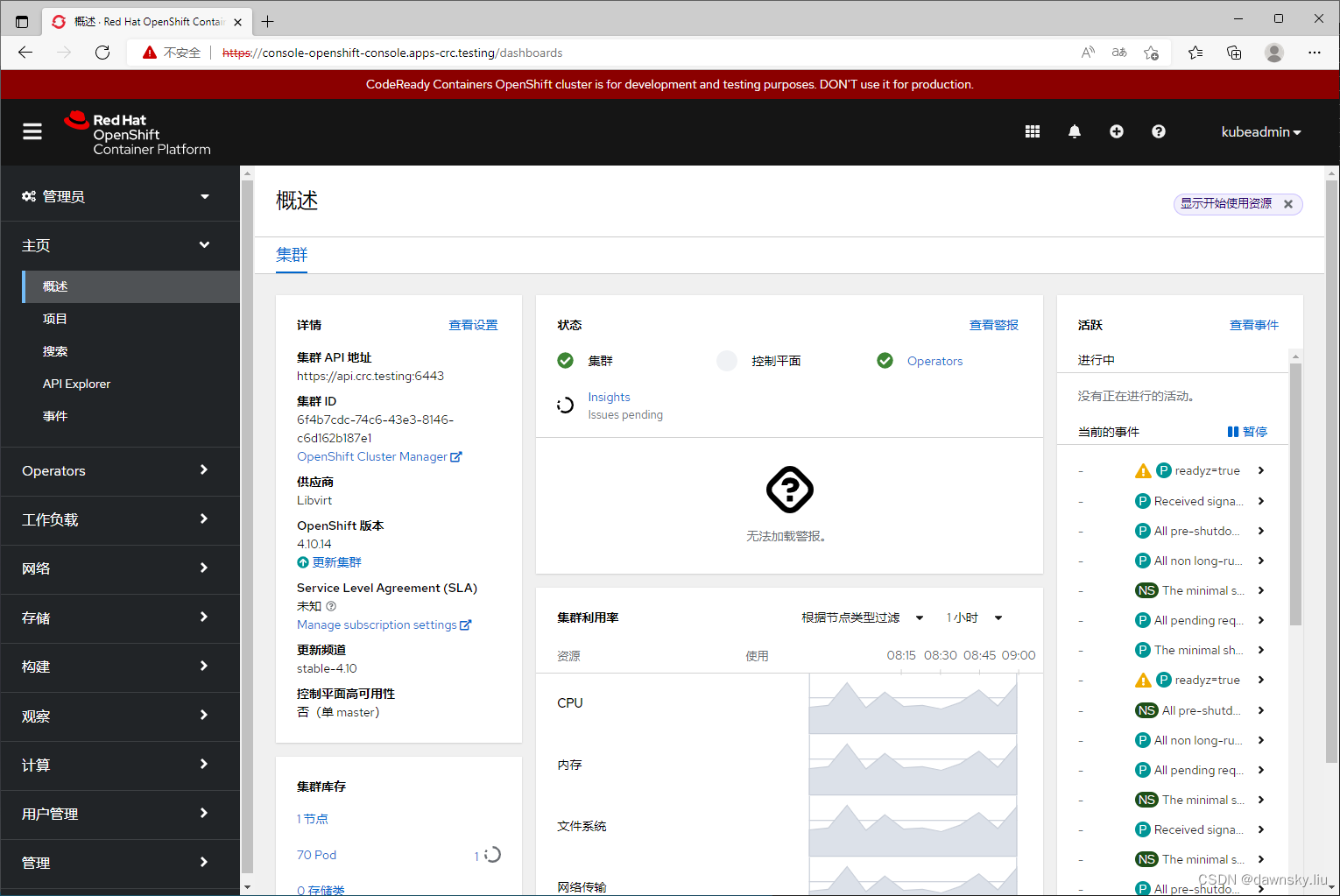
Task: Open the hamburger navigation menu icon
Action: [x=32, y=131]
